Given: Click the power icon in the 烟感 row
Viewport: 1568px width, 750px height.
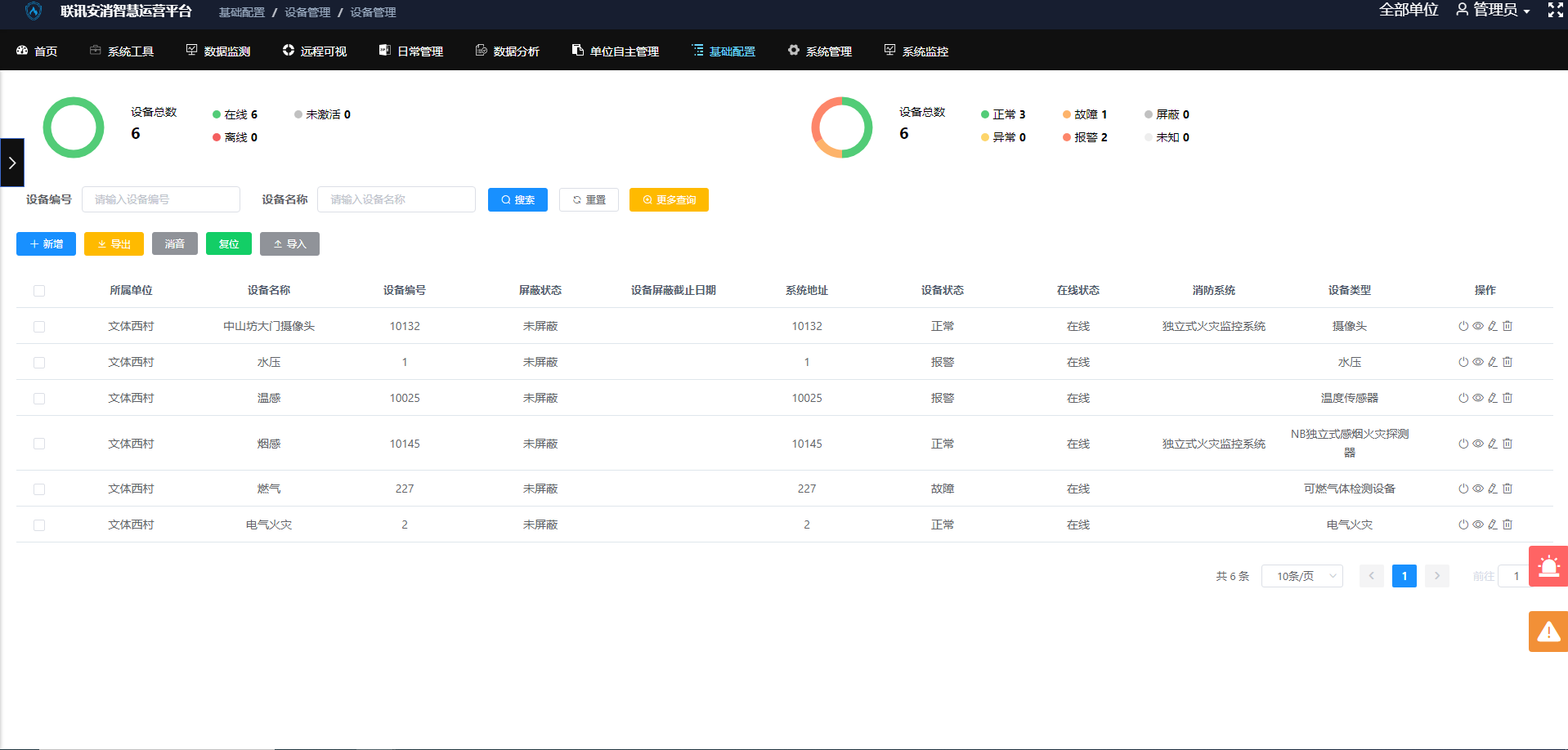Looking at the screenshot, I should click(x=1463, y=444).
